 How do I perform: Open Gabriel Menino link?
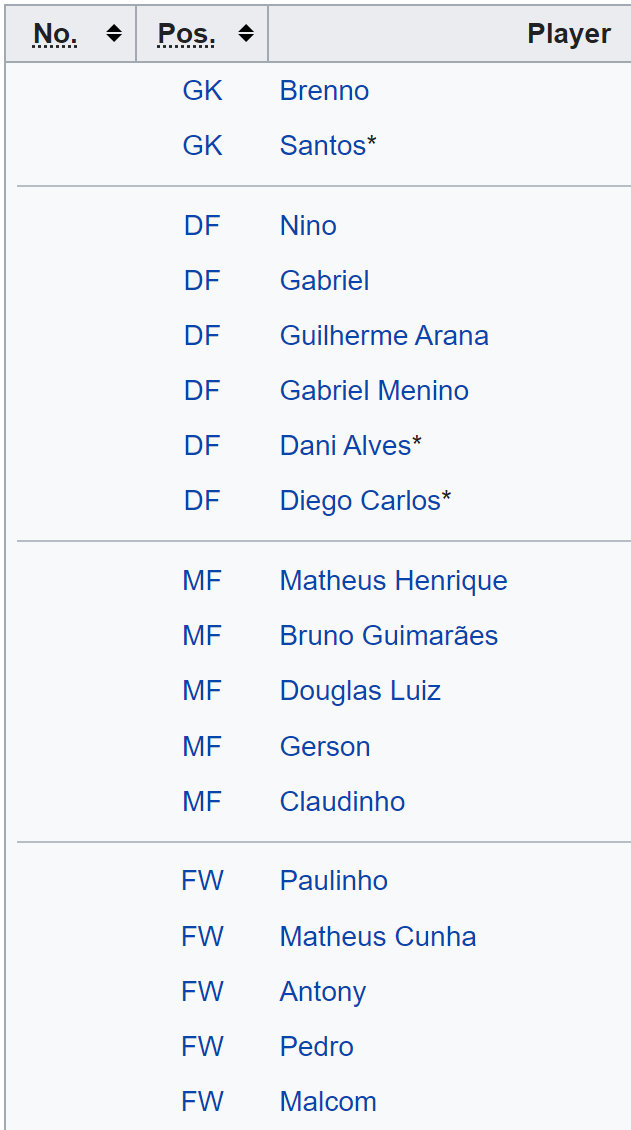click(x=374, y=391)
